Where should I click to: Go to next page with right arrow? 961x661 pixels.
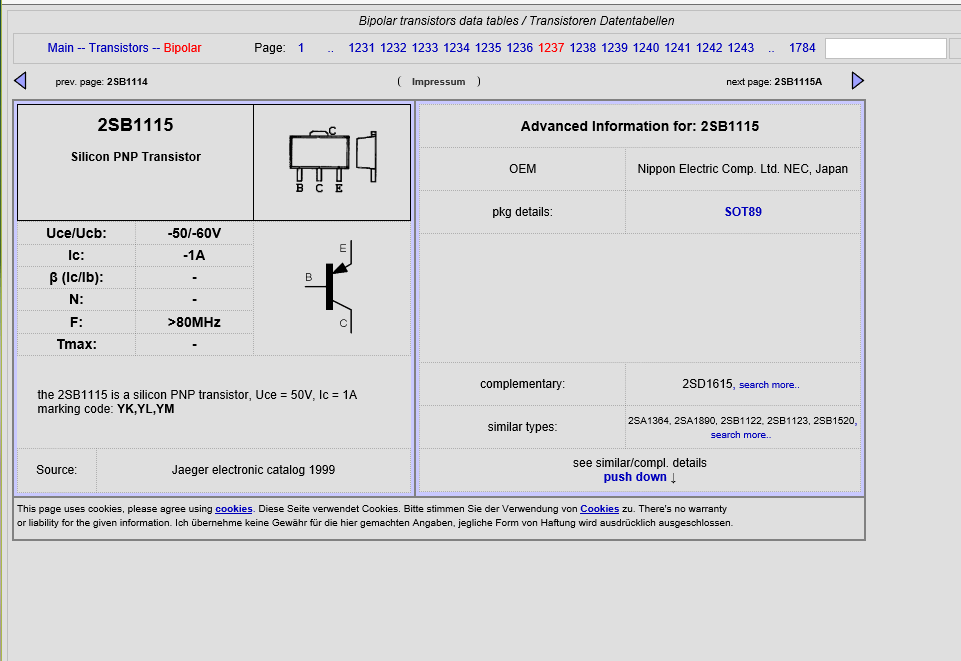pyautogui.click(x=857, y=81)
